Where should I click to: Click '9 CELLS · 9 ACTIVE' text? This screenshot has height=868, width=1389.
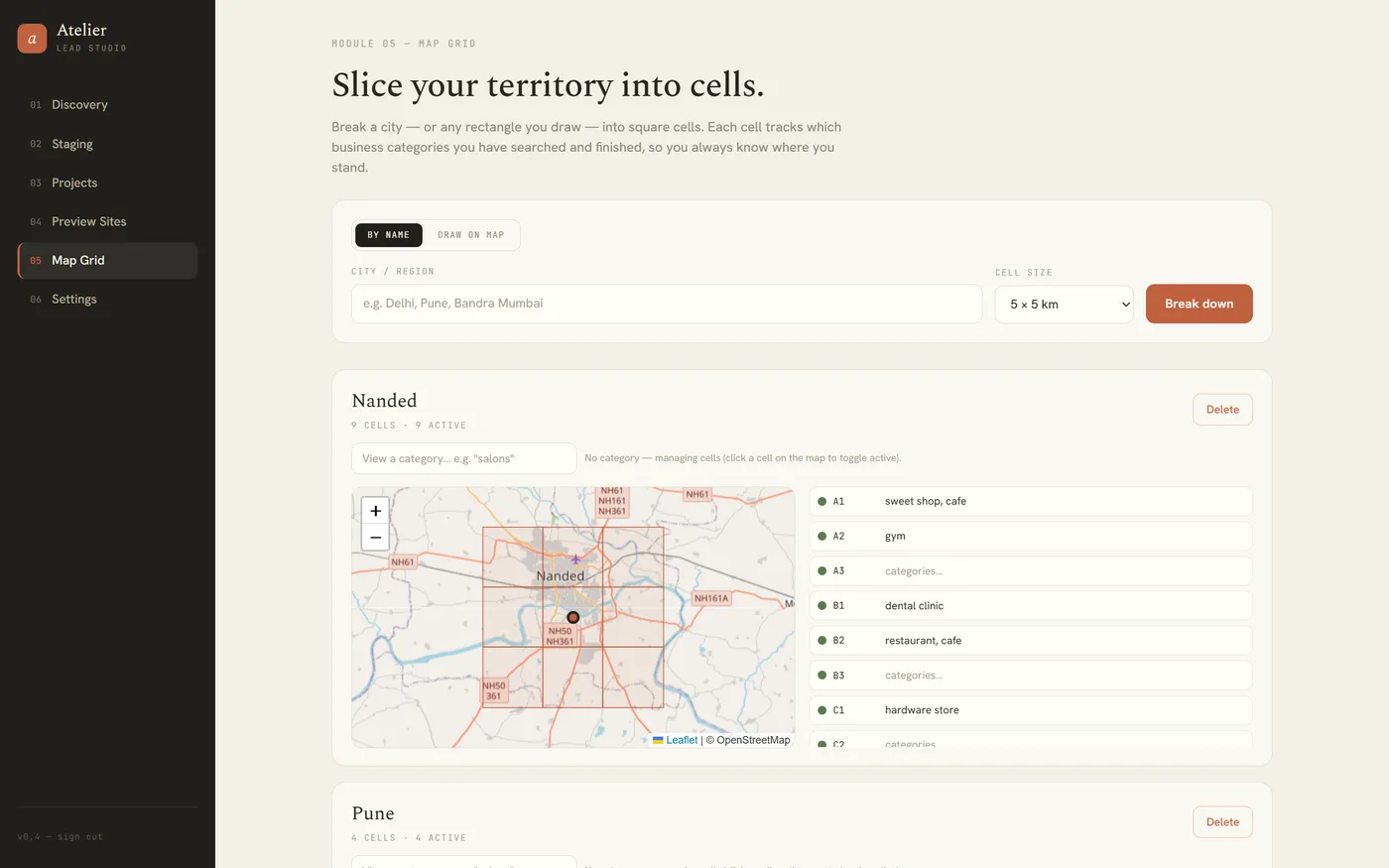pyautogui.click(x=409, y=426)
